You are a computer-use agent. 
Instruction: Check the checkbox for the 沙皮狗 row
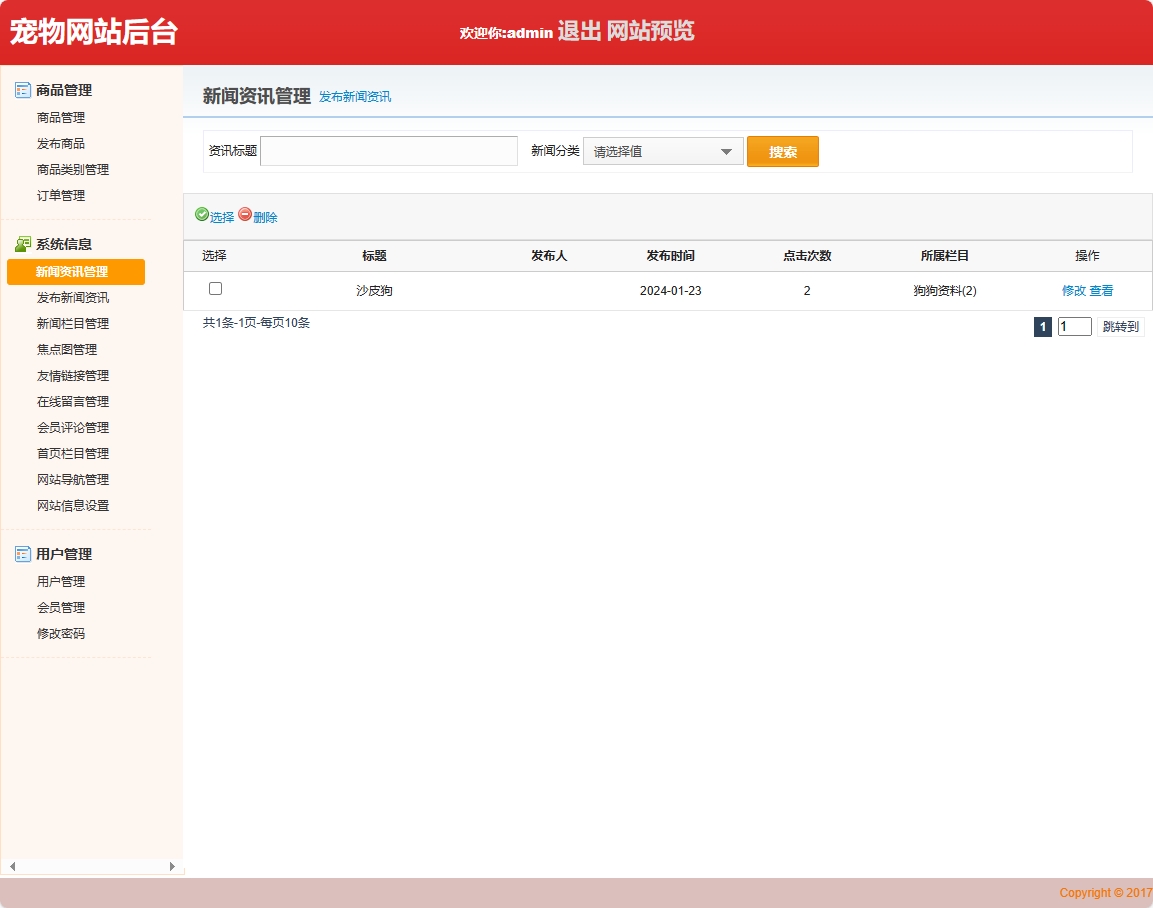215,289
